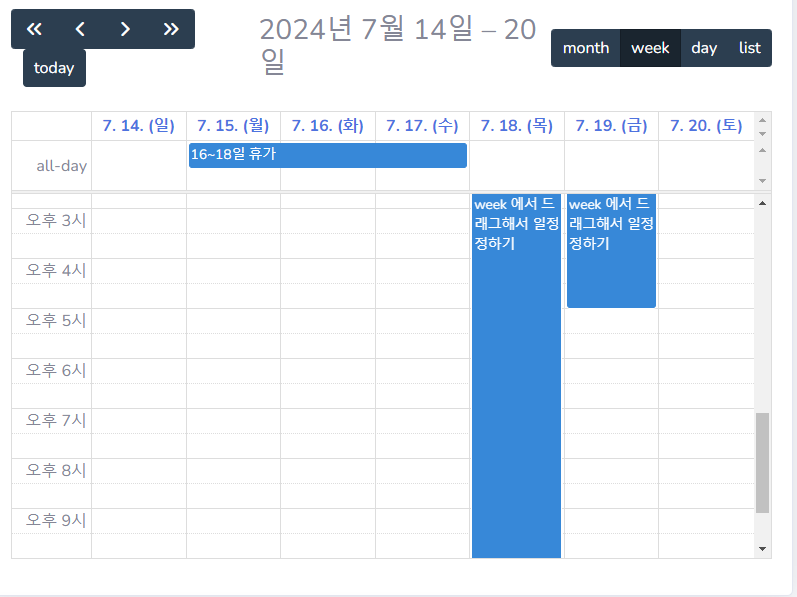Image resolution: width=797 pixels, height=597 pixels.
Task: Click the today button
Action: pos(54,68)
